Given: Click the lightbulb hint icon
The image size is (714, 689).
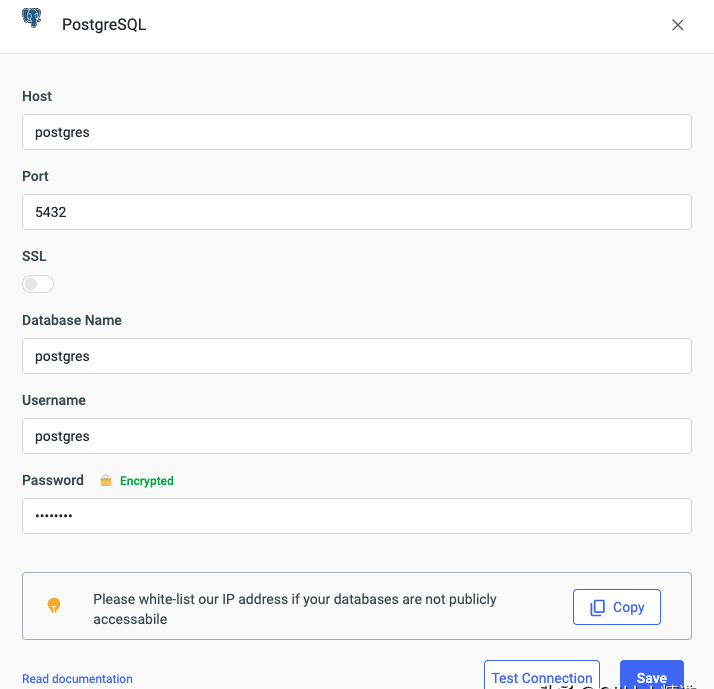Looking at the screenshot, I should point(54,605).
